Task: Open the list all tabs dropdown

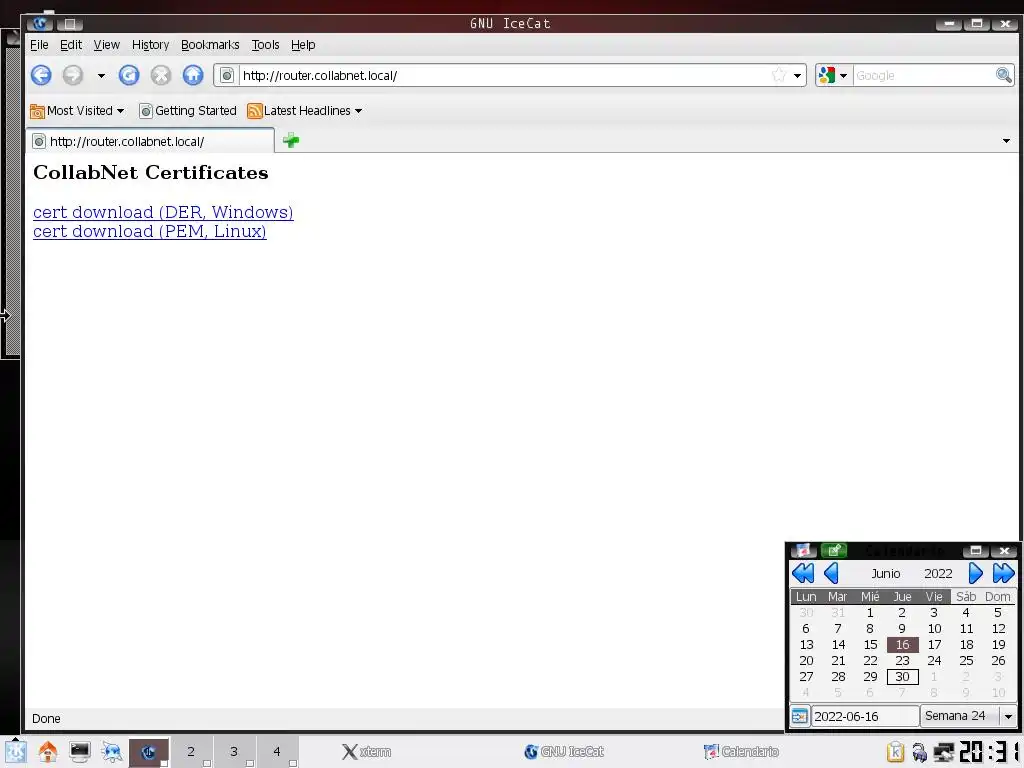Action: (x=1006, y=141)
